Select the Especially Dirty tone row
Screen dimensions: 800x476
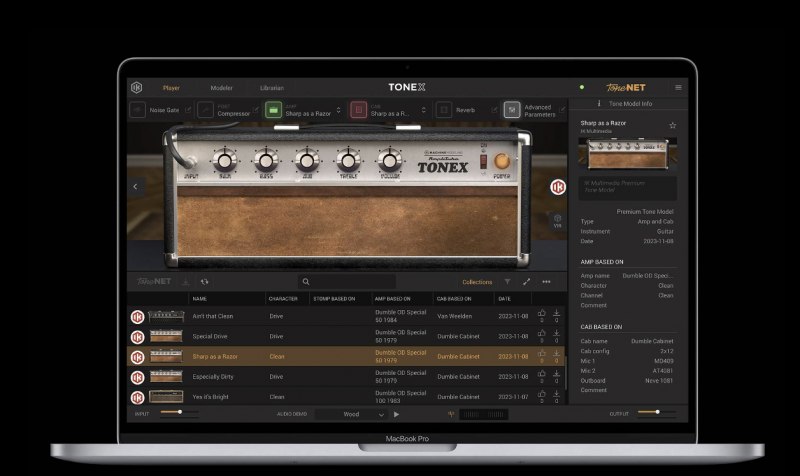[x=346, y=377]
